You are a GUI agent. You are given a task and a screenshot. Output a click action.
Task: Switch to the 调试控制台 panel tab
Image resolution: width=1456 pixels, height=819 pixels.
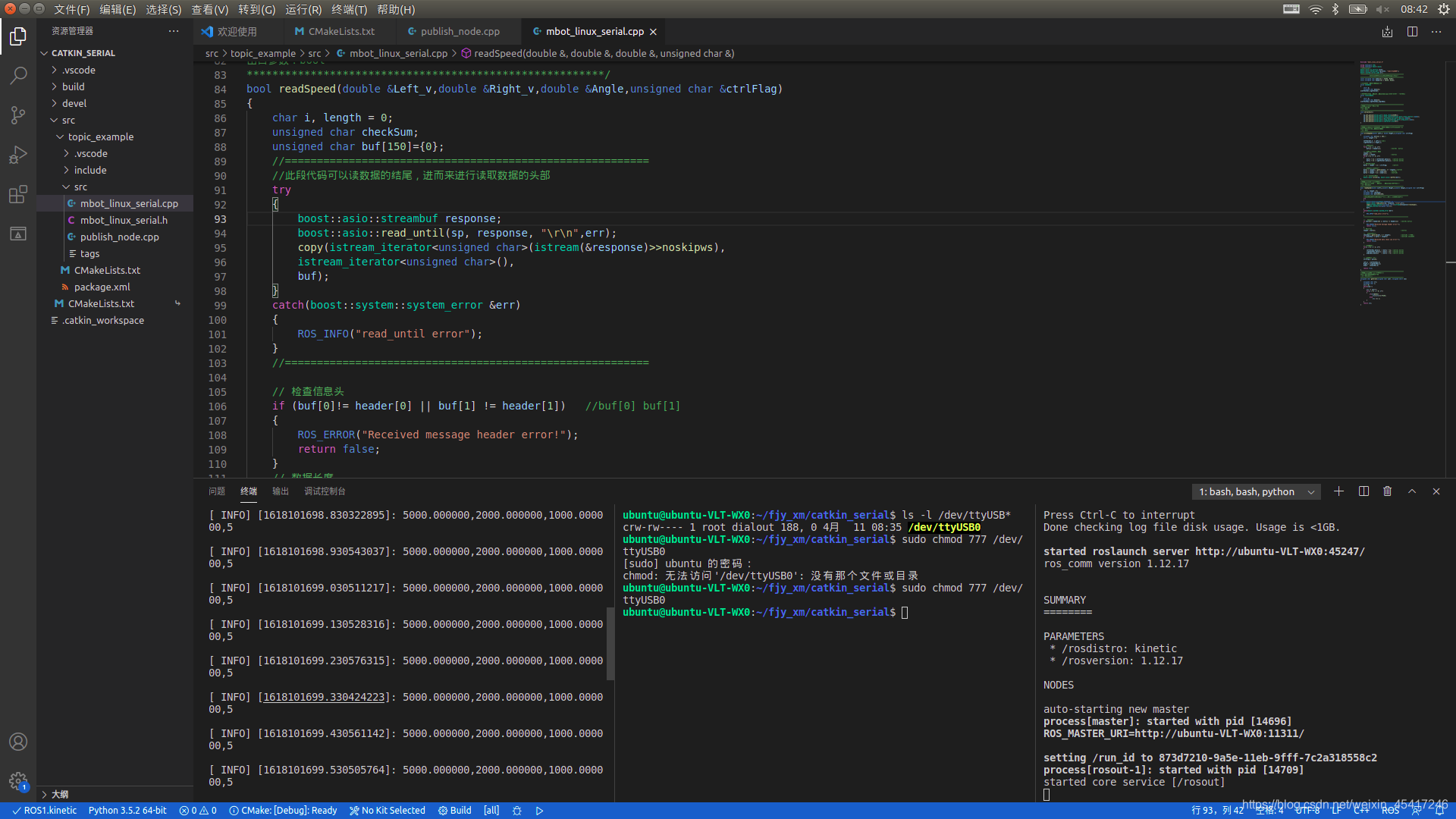pos(325,491)
